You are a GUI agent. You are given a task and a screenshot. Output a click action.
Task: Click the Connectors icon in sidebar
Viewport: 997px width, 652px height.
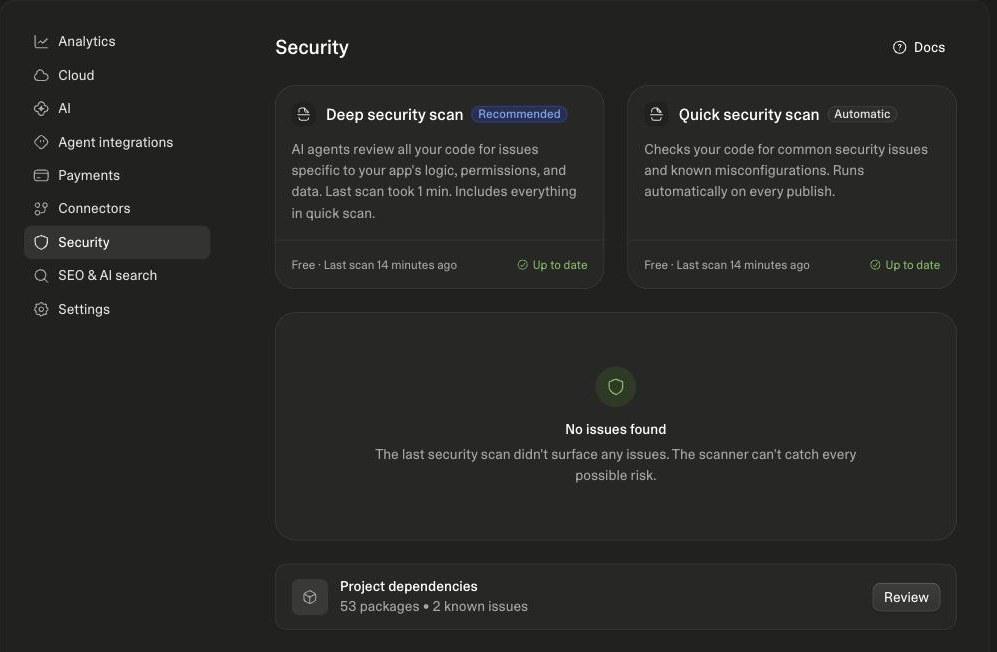41,209
